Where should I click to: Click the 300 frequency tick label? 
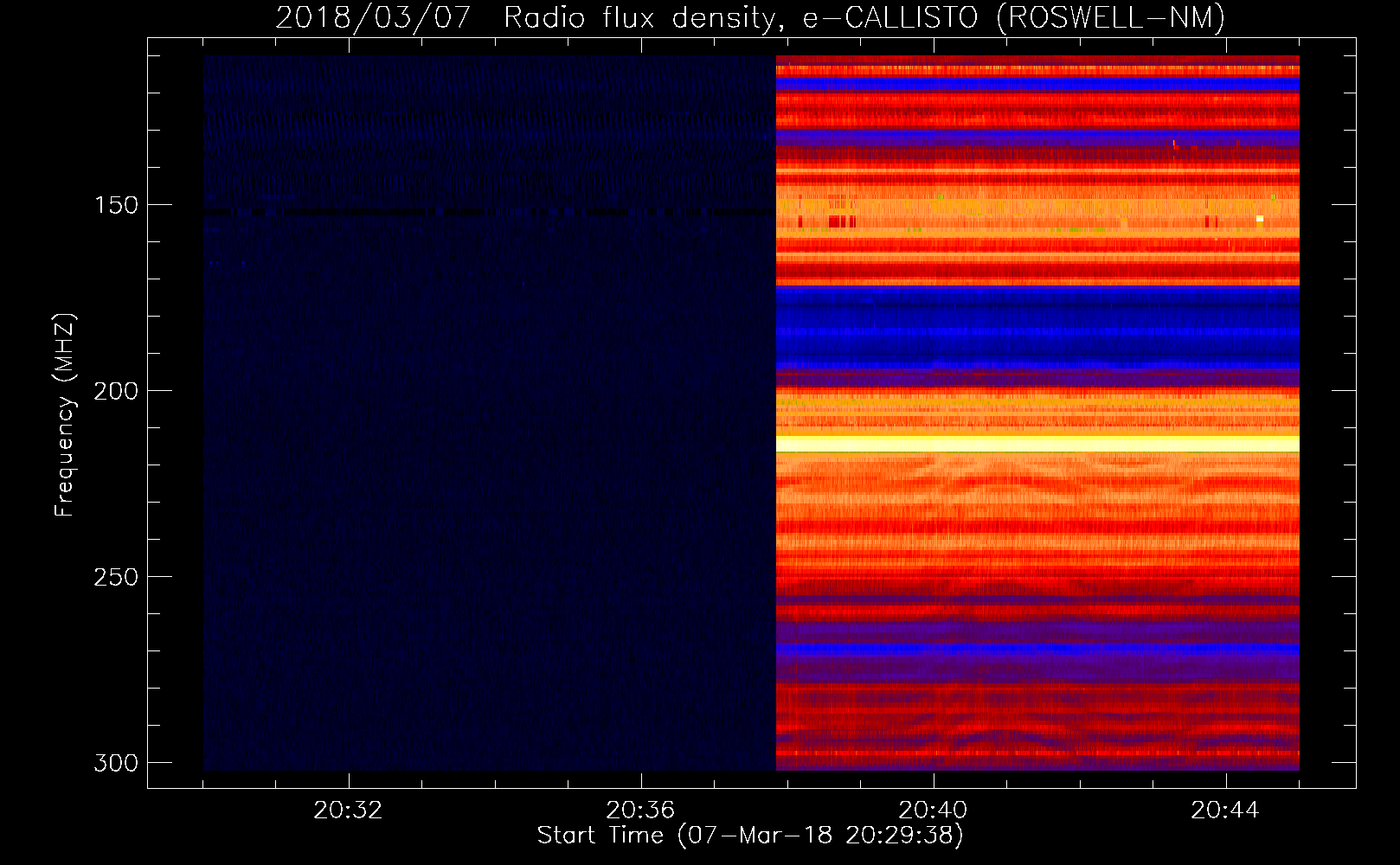coord(116,763)
